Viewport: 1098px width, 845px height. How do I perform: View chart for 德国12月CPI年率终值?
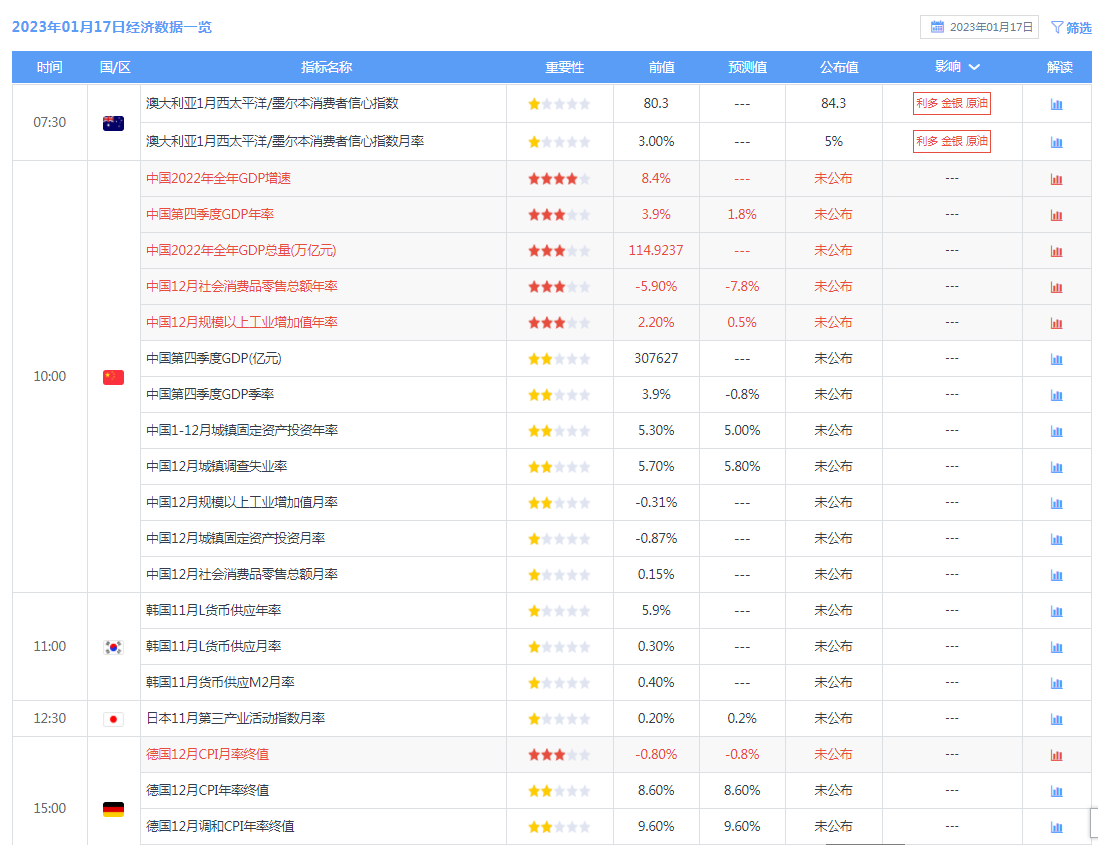click(x=1056, y=791)
